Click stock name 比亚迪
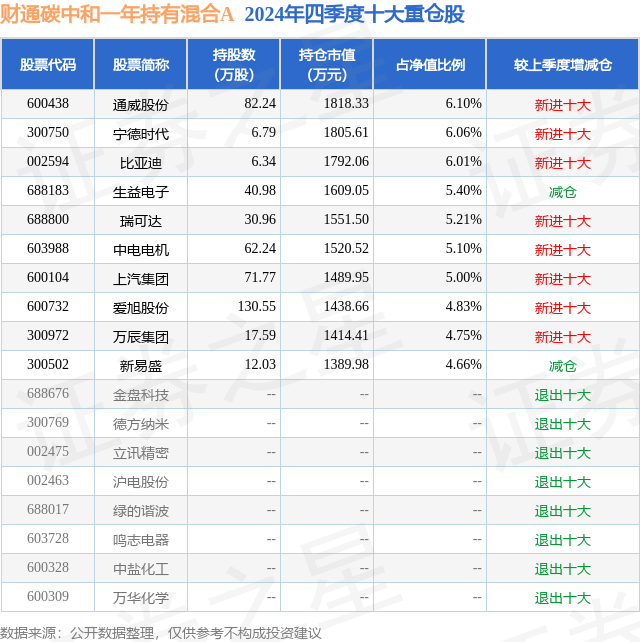The image size is (640, 642). click(x=141, y=163)
